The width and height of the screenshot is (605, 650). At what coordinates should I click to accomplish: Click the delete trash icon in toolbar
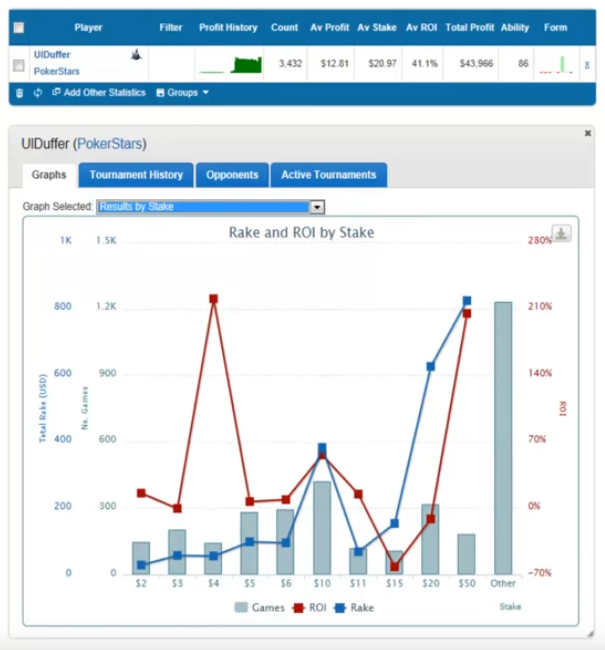[19, 92]
